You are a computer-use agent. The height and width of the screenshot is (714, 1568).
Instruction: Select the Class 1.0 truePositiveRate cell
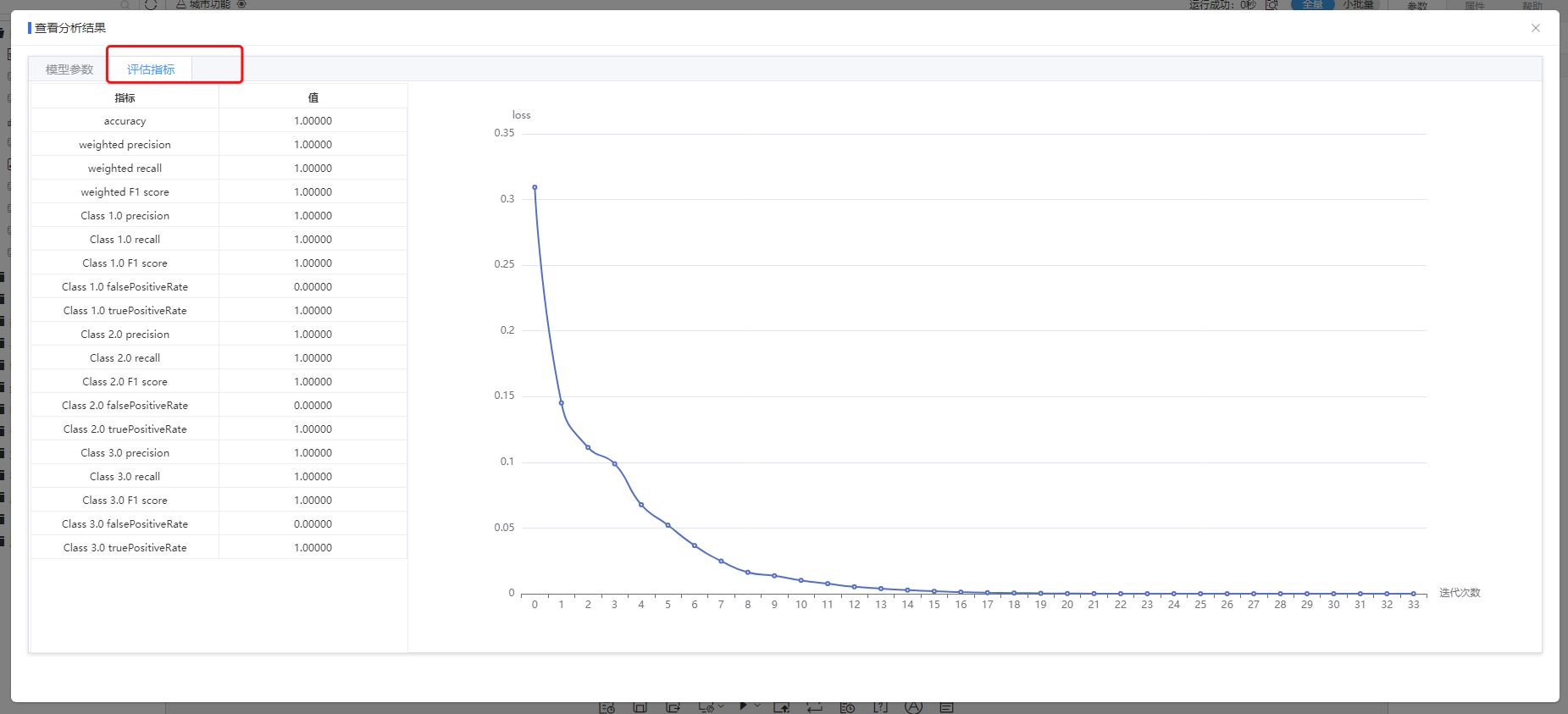[125, 311]
